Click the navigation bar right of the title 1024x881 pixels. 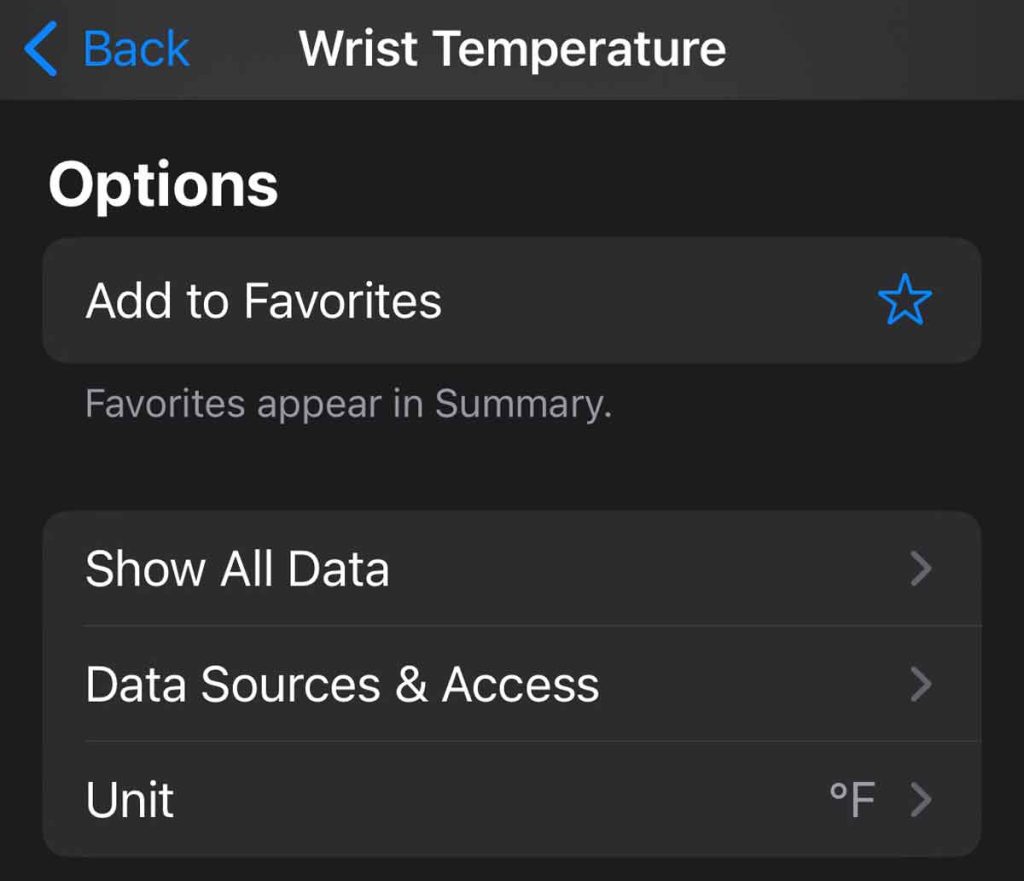click(x=880, y=49)
